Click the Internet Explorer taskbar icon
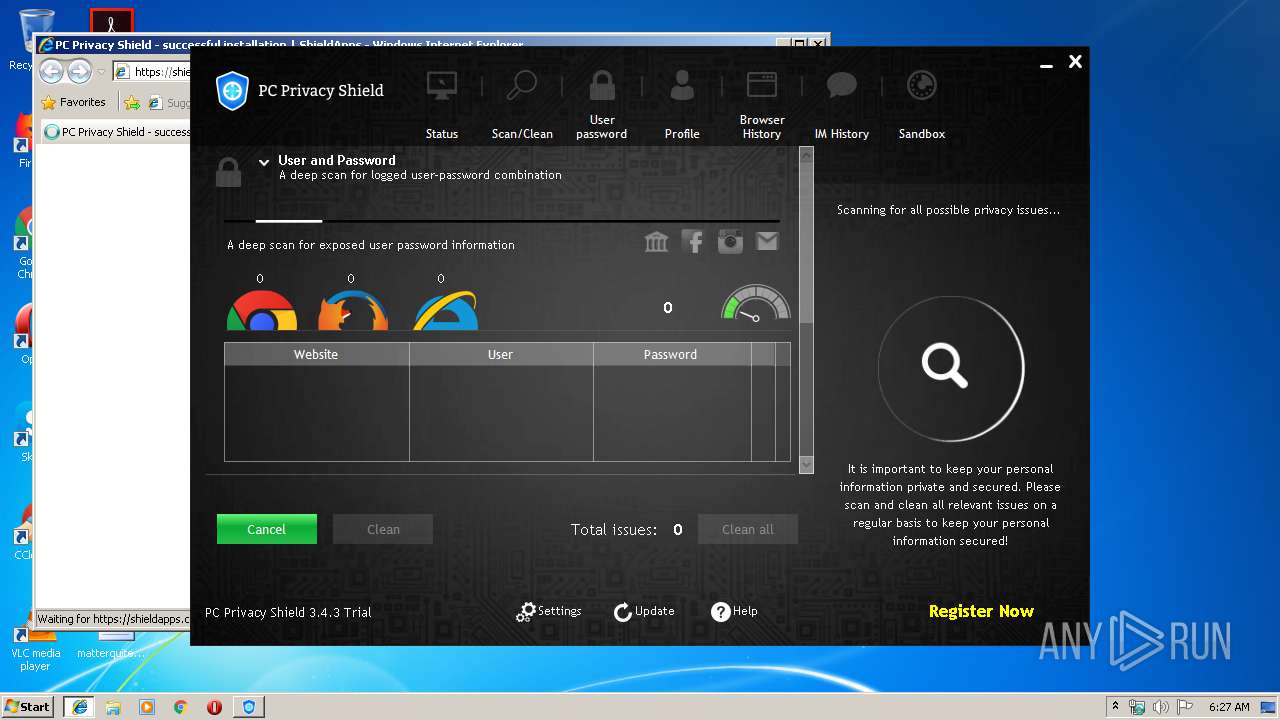 79,707
